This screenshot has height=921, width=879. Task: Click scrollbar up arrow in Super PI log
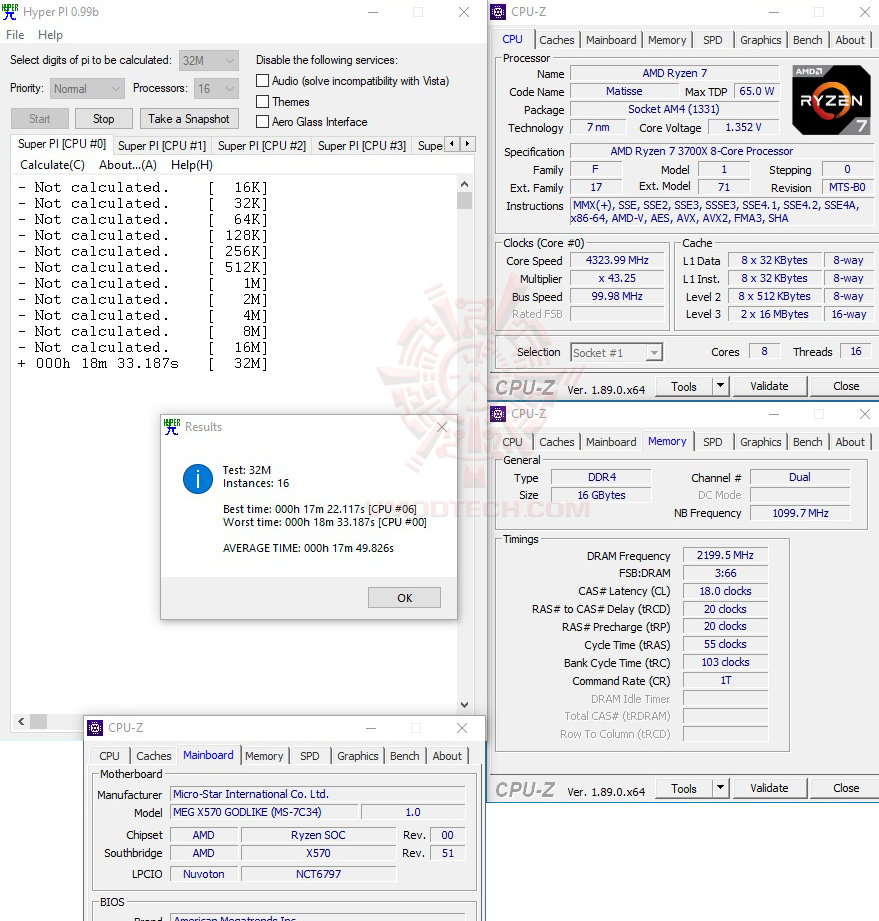click(x=464, y=184)
